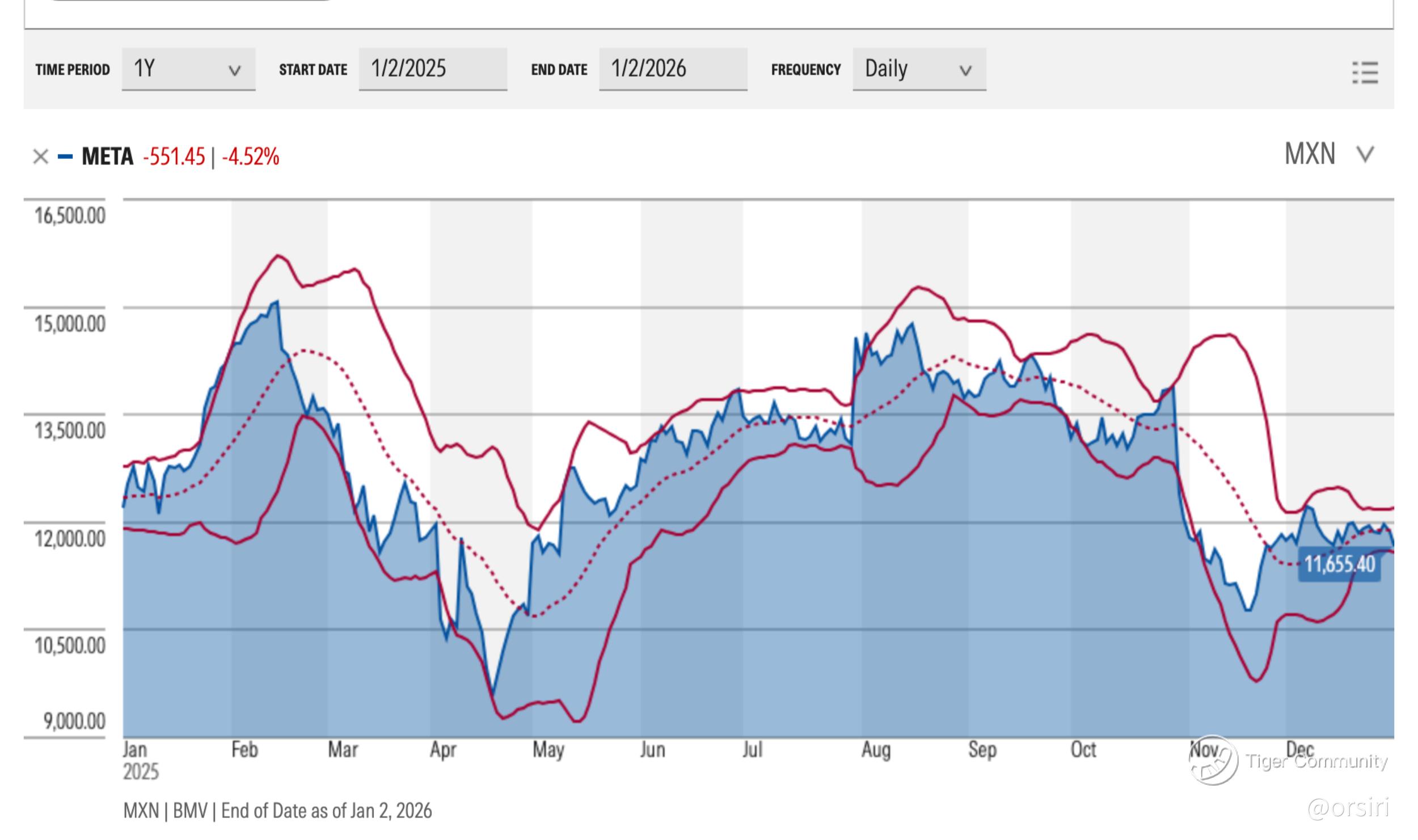
Task: Click the @orsiri watermark handle
Action: (x=1348, y=808)
